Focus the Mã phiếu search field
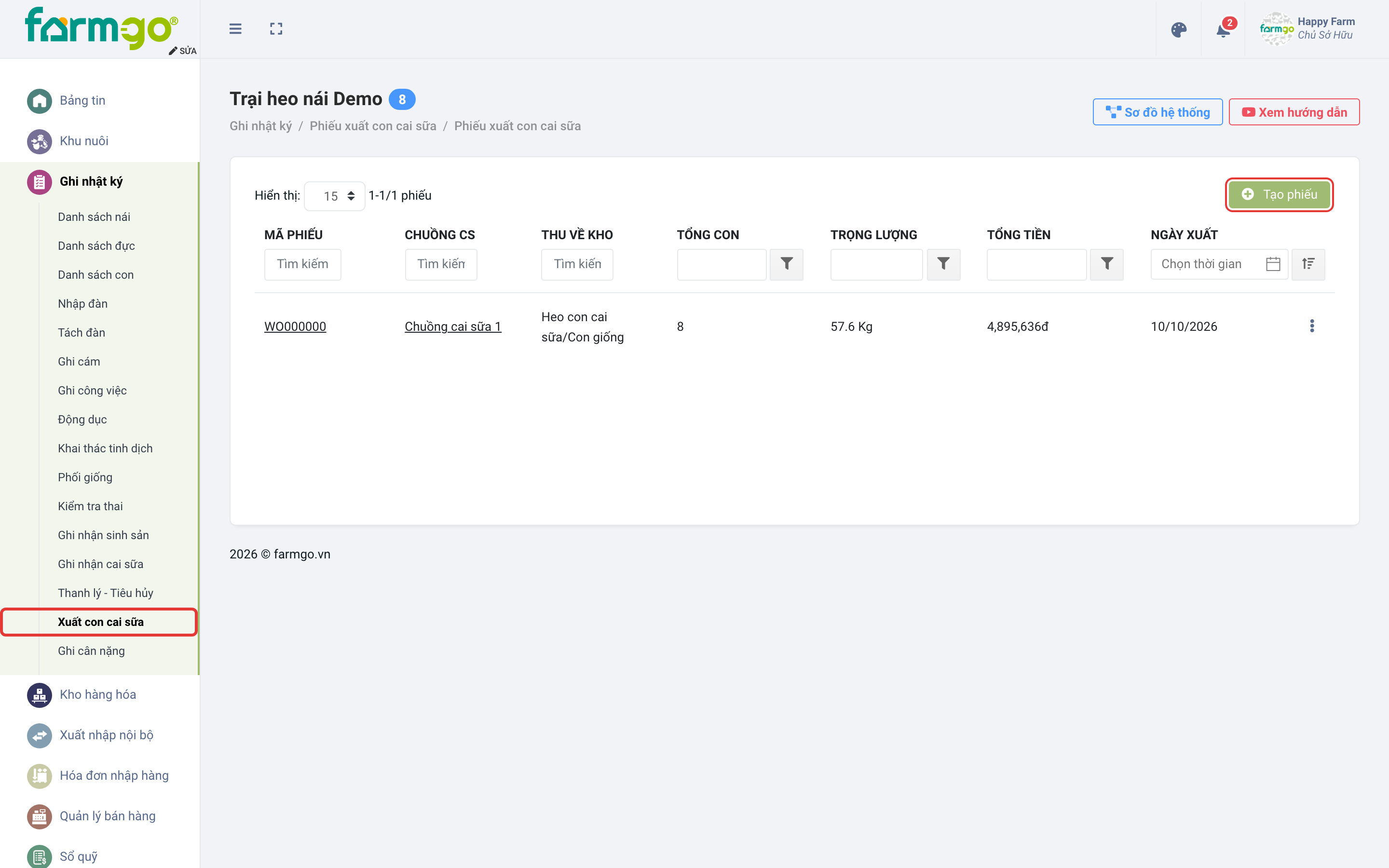The image size is (1389, 868). tap(302, 264)
